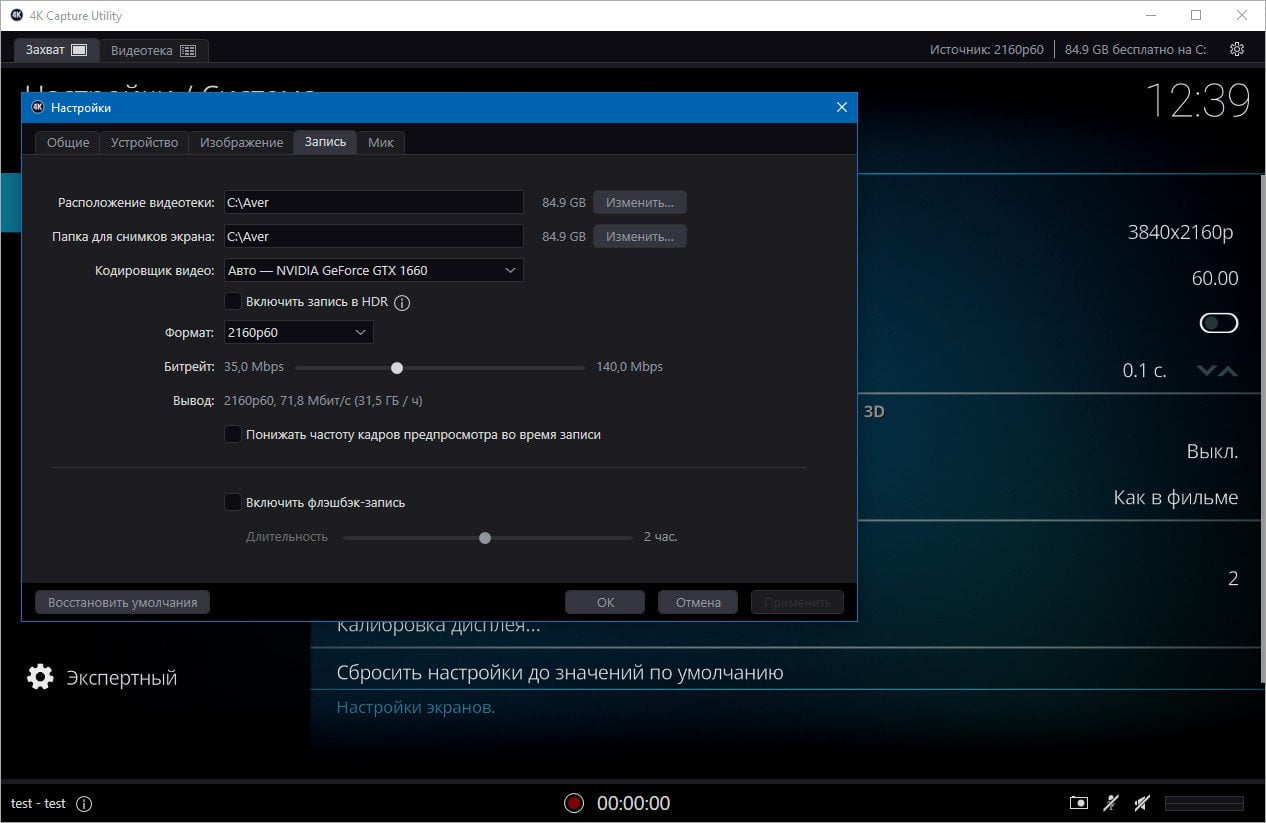
Task: Toggle the muted microphone icon
Action: click(x=1111, y=803)
